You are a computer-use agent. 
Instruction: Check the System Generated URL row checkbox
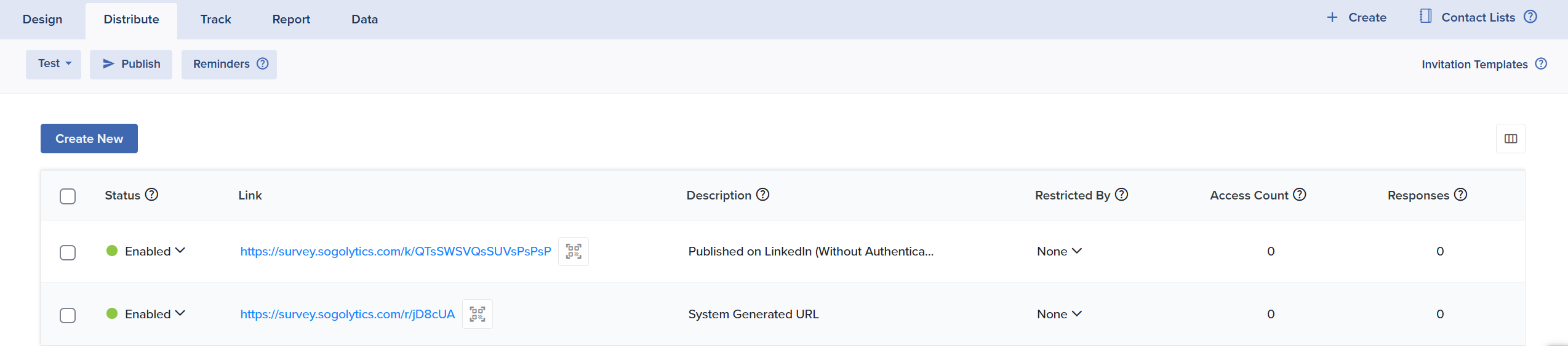[68, 315]
